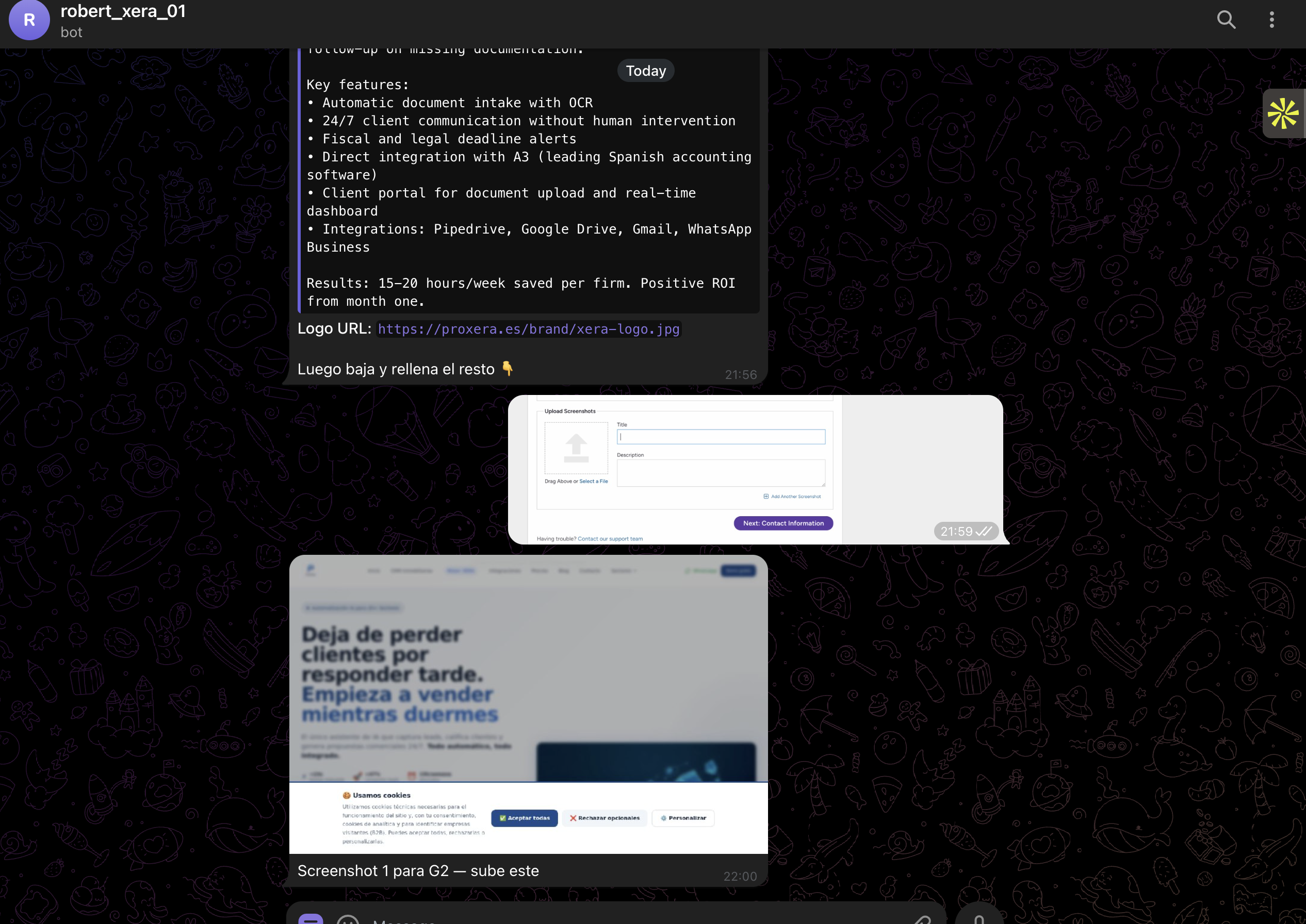This screenshot has width=1306, height=924.
Task: Click the Key features code block text
Action: click(x=528, y=175)
